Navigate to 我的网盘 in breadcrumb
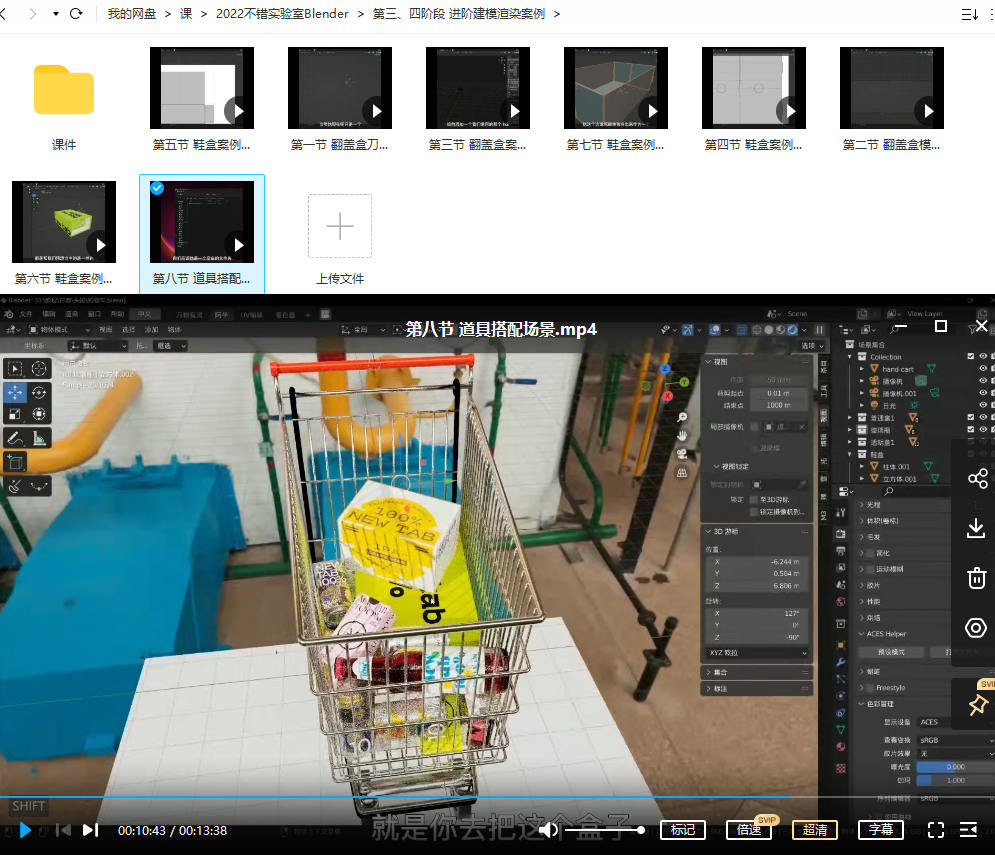The height and width of the screenshot is (855, 995). 133,14
